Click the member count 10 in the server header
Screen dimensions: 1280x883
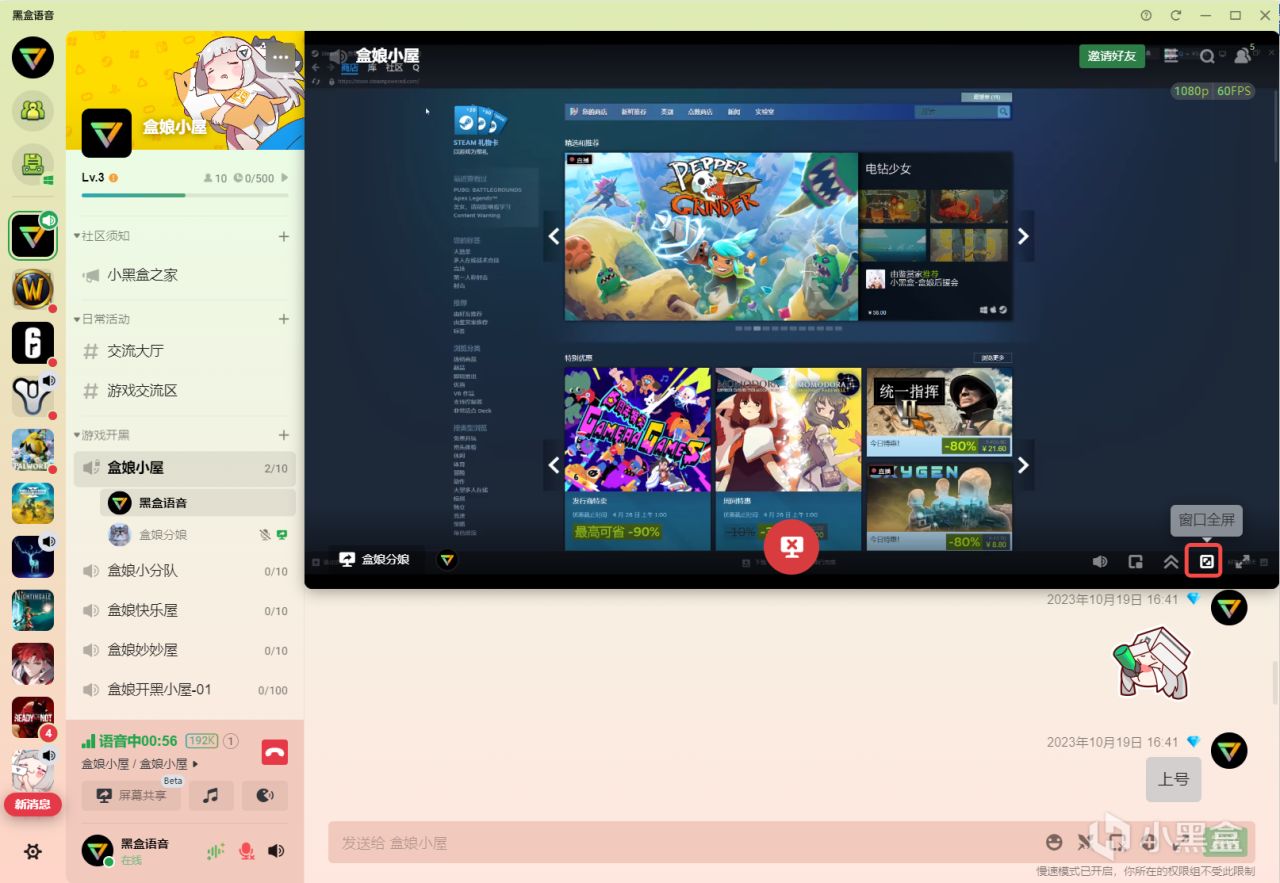tap(215, 178)
